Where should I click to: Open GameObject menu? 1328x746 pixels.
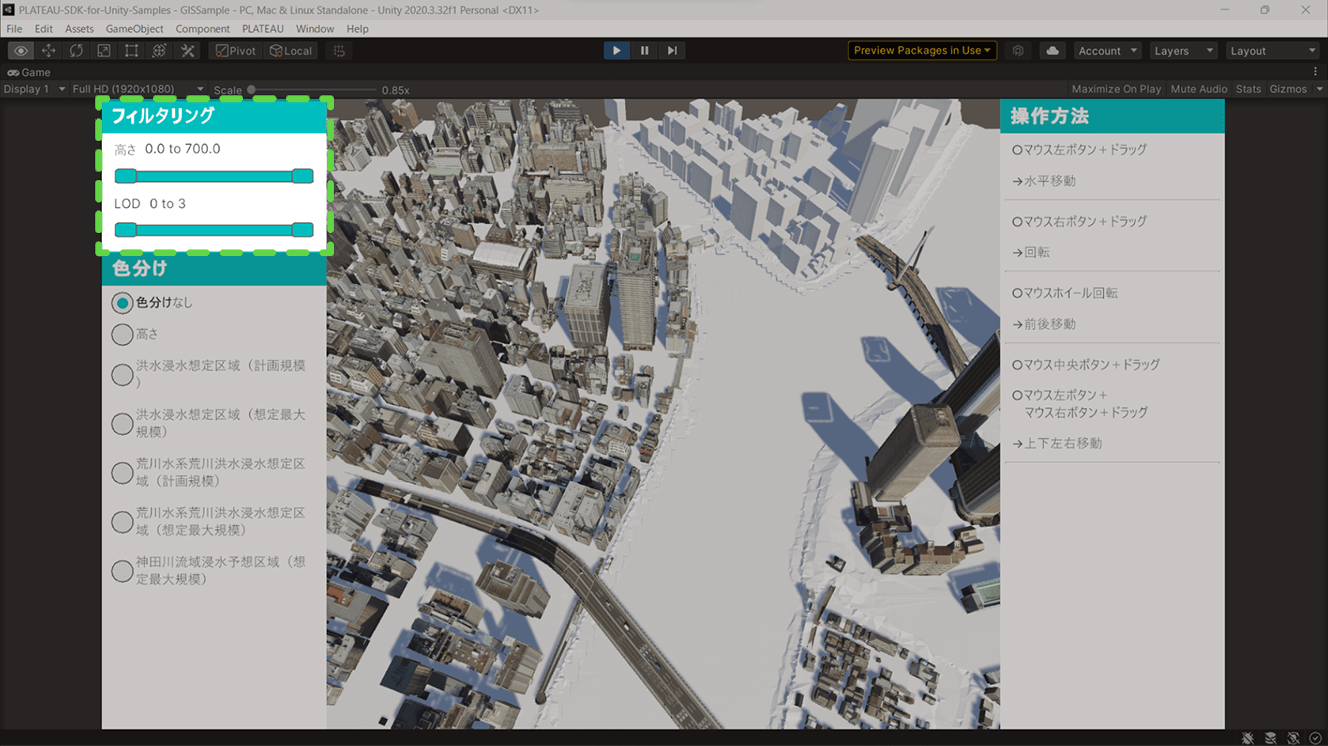(x=134, y=29)
